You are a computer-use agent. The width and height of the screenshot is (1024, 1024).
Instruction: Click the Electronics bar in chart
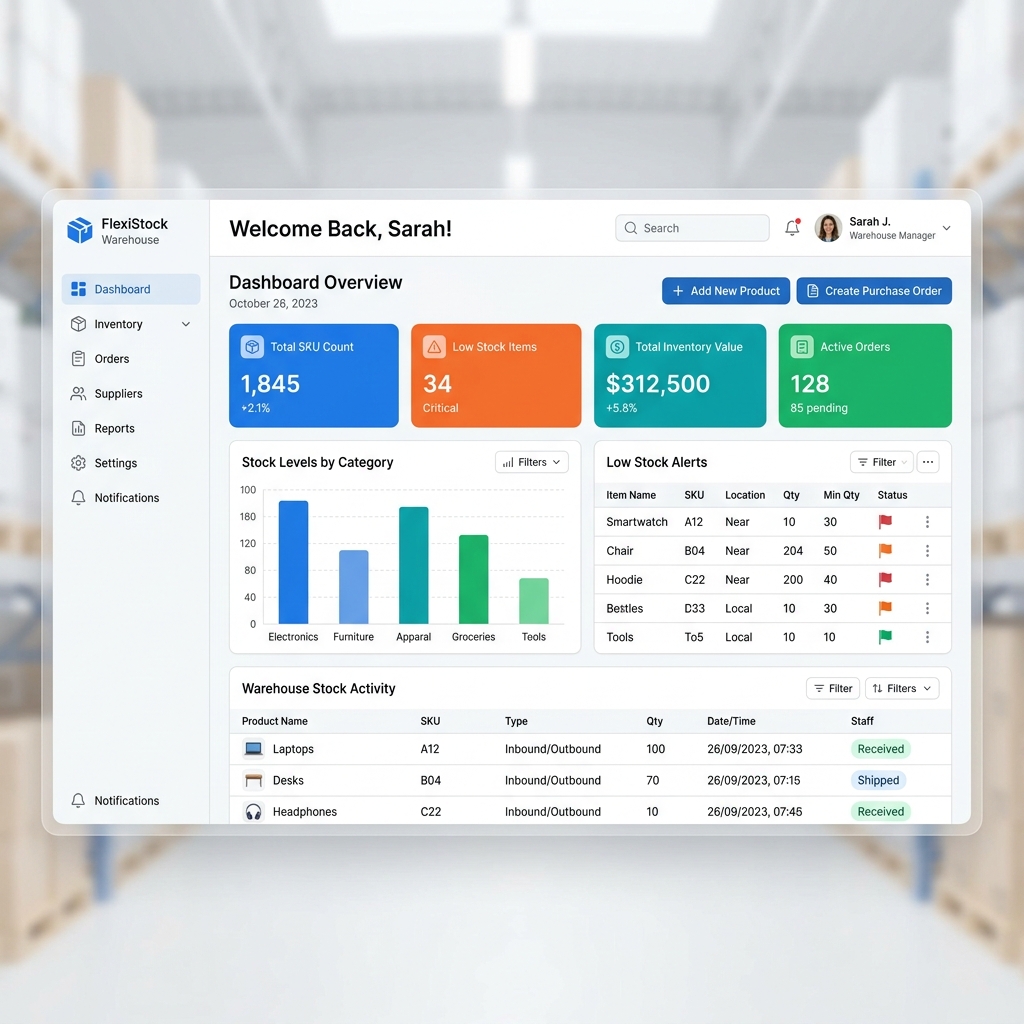tap(293, 562)
